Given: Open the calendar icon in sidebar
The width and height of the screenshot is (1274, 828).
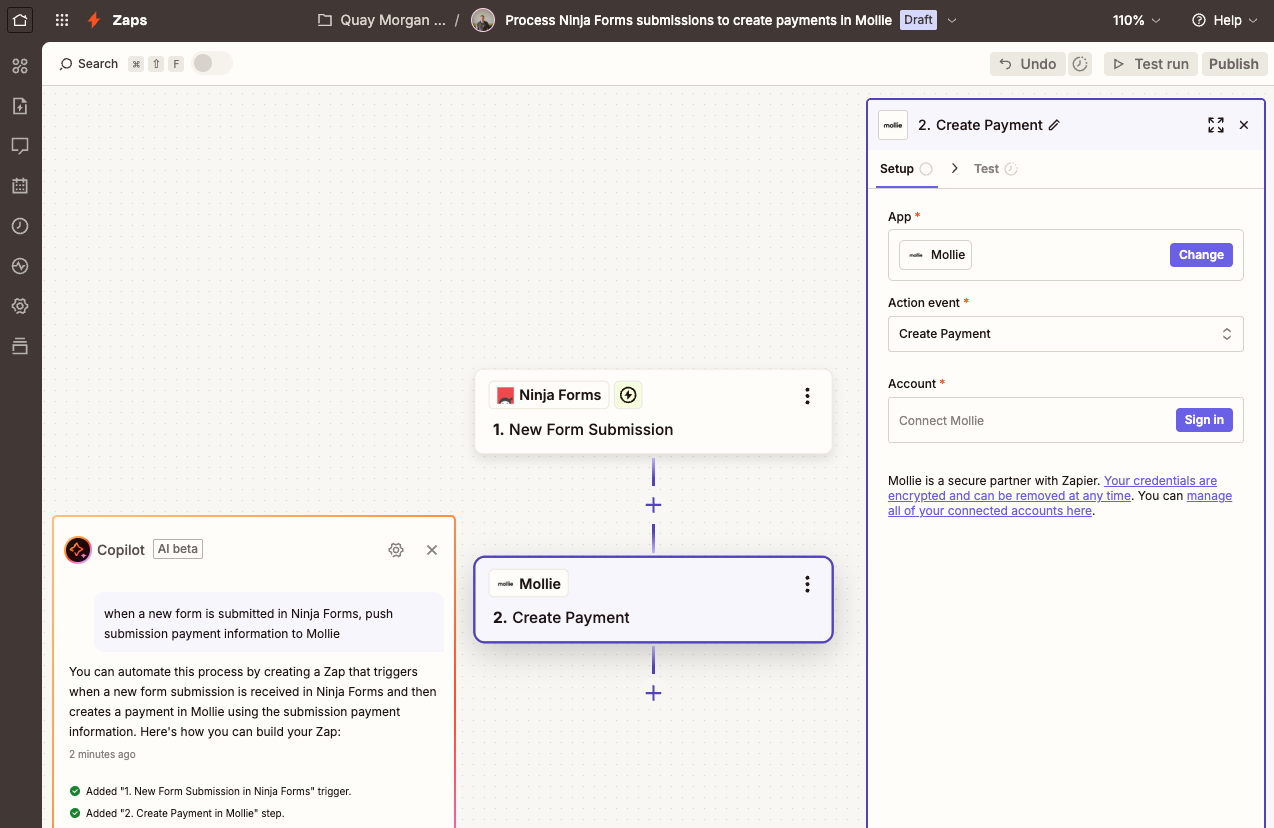Looking at the screenshot, I should tap(20, 186).
